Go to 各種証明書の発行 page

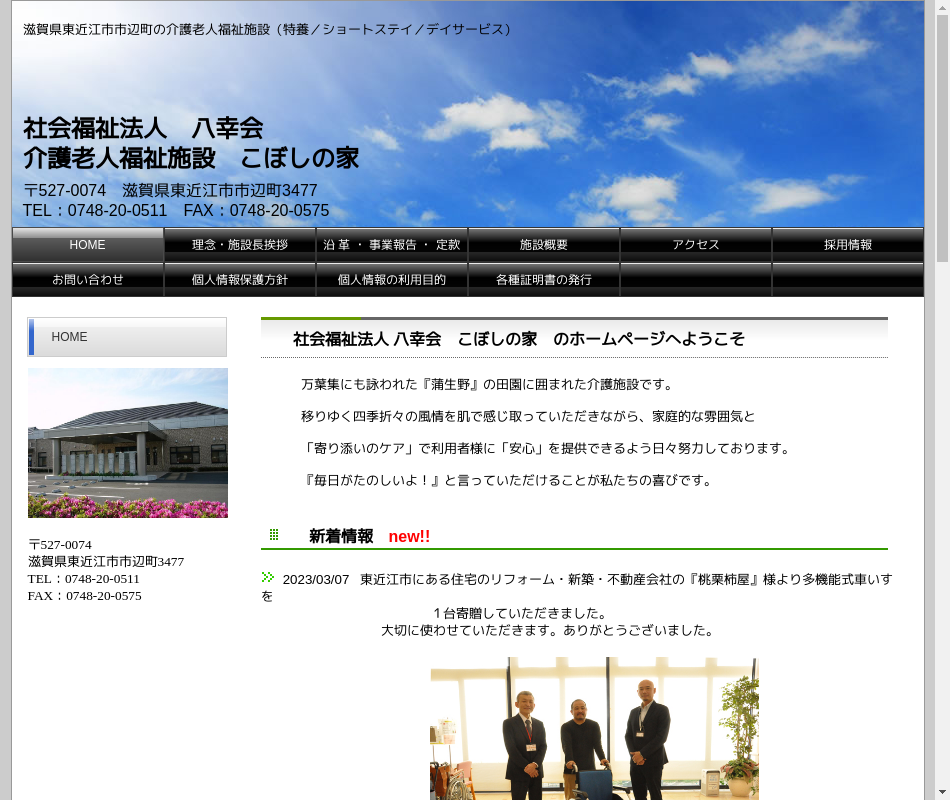click(544, 280)
